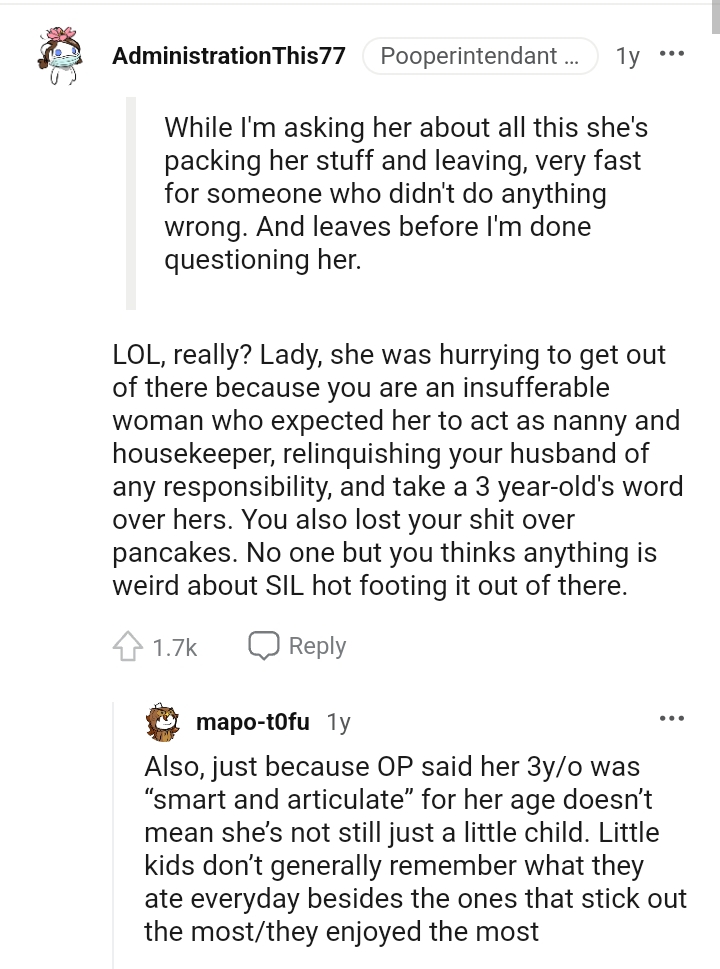Open the 1y timestamp next to mapo-t0fu
Image resolution: width=720 pixels, height=969 pixels.
[x=339, y=722]
